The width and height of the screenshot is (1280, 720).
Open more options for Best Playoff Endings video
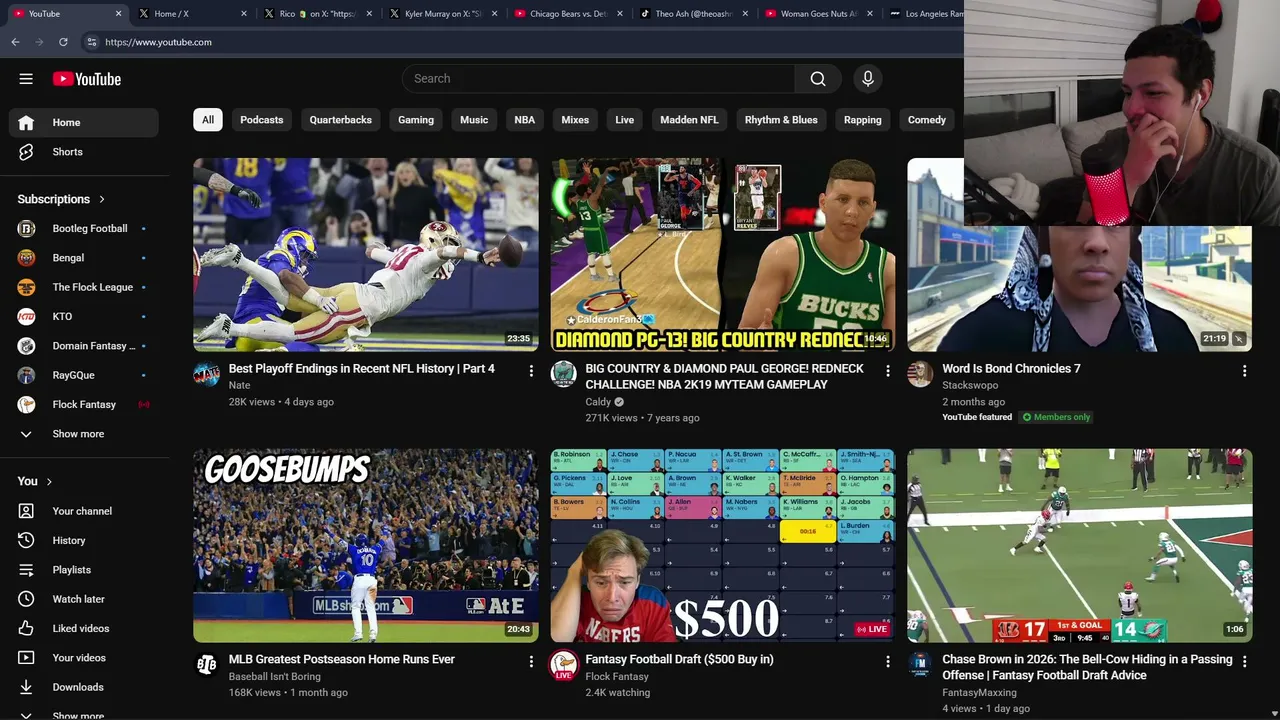(531, 371)
